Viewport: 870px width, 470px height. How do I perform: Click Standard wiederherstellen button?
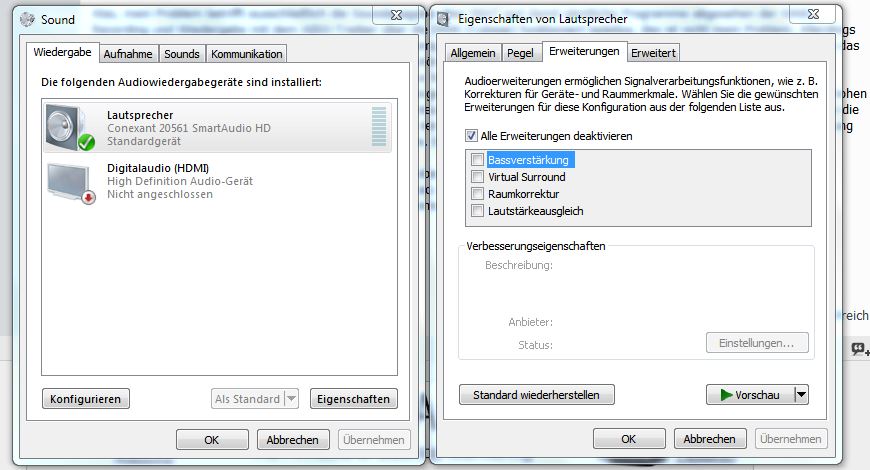click(x=536, y=395)
